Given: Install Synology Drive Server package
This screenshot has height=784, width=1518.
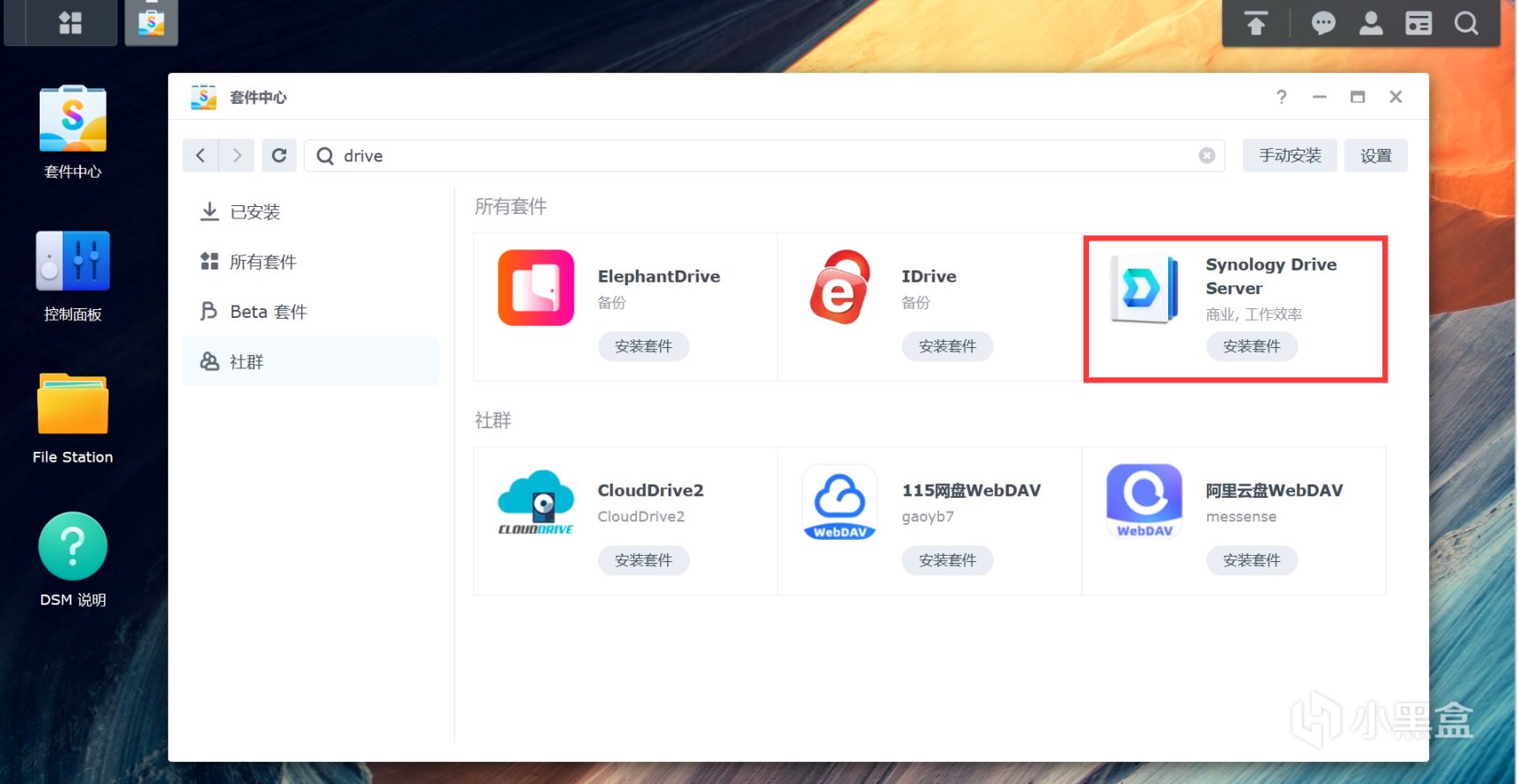Looking at the screenshot, I should click(1251, 346).
